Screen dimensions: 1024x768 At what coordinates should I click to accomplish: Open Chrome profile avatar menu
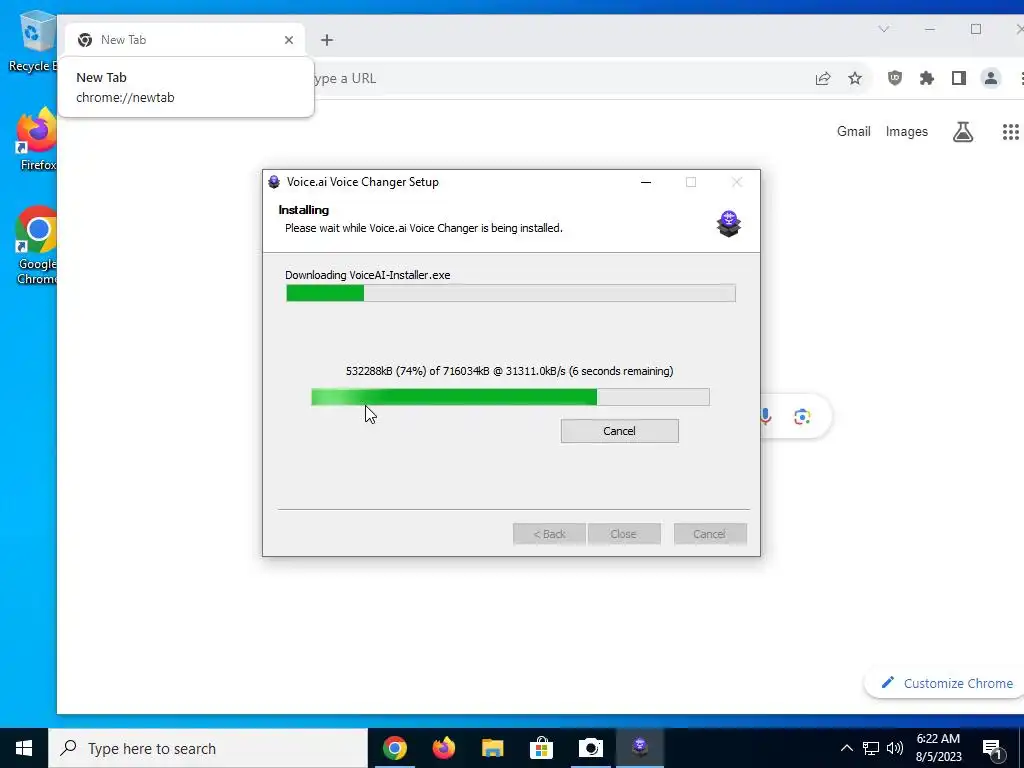click(991, 78)
